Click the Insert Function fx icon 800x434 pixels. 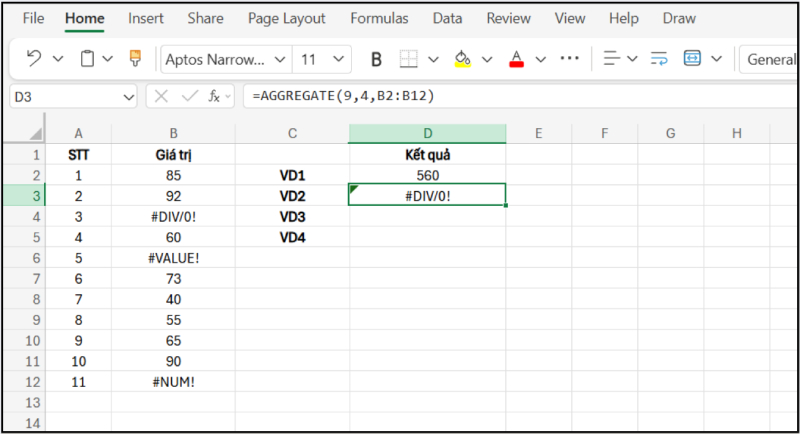coord(214,96)
